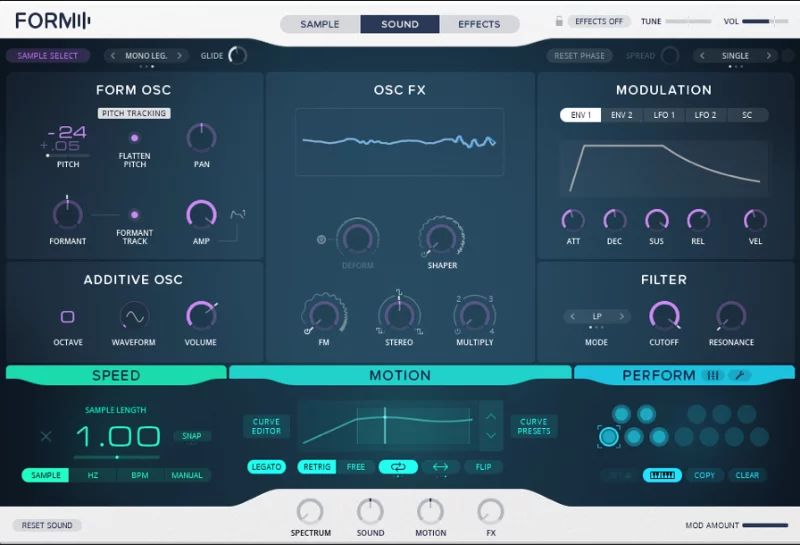
Task: Click the FM knob
Action: (x=323, y=315)
